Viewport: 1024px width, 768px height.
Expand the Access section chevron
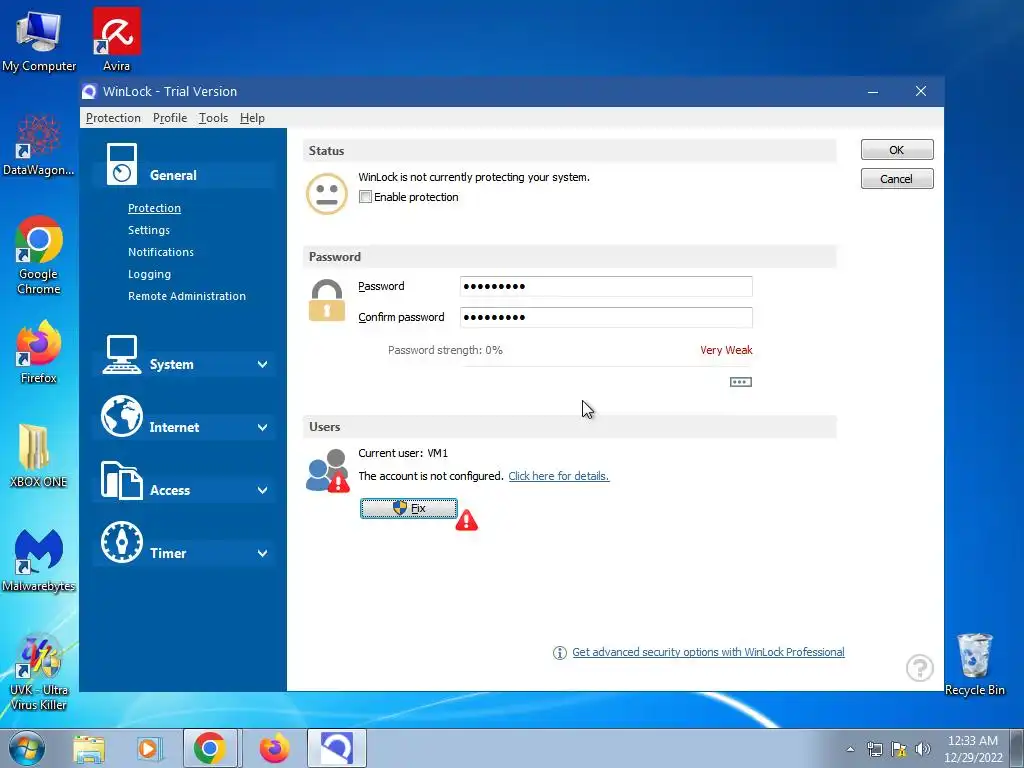tap(263, 490)
